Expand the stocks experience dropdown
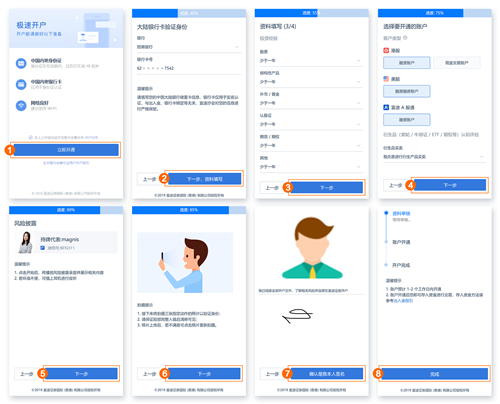 [x=311, y=61]
